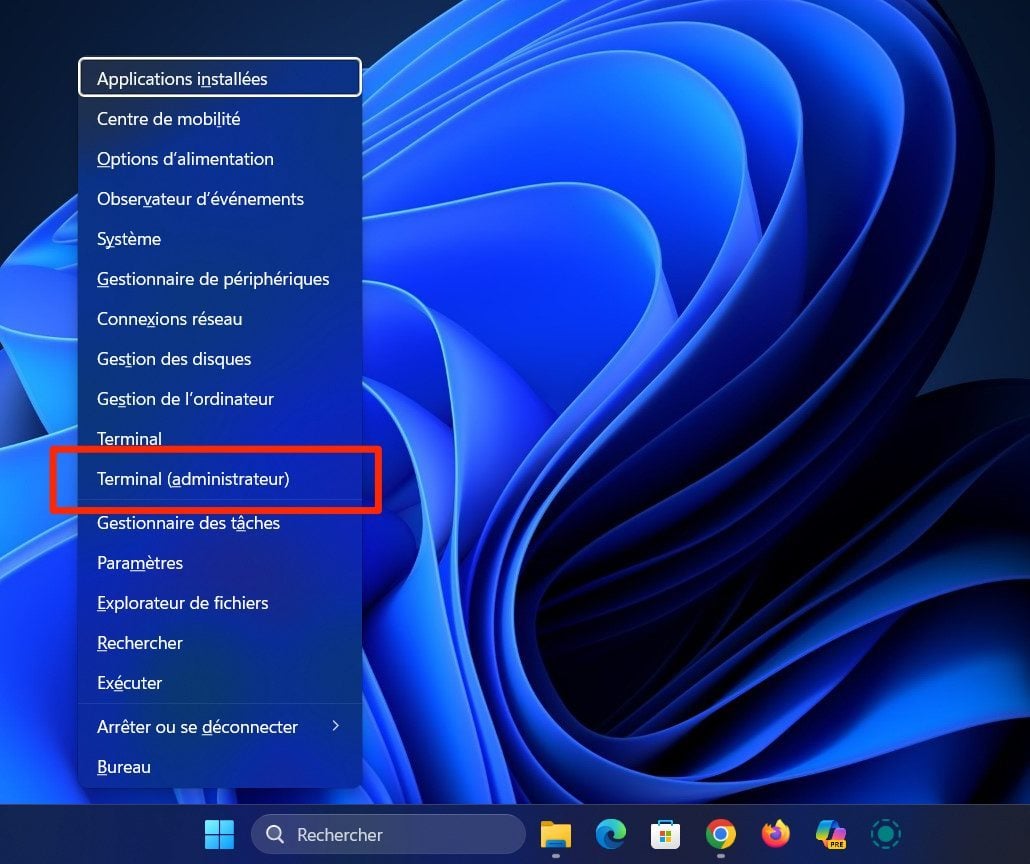Open Observateur d'événements
Viewport: 1030px width, 864px height.
[x=219, y=199]
